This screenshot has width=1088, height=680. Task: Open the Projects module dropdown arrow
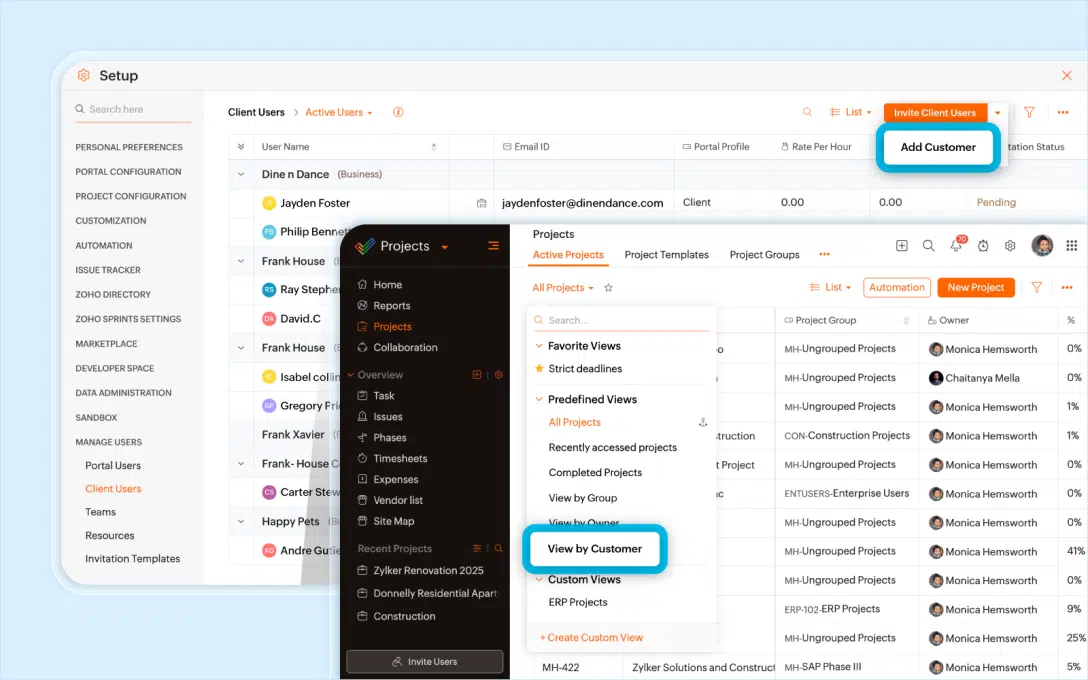click(x=445, y=247)
